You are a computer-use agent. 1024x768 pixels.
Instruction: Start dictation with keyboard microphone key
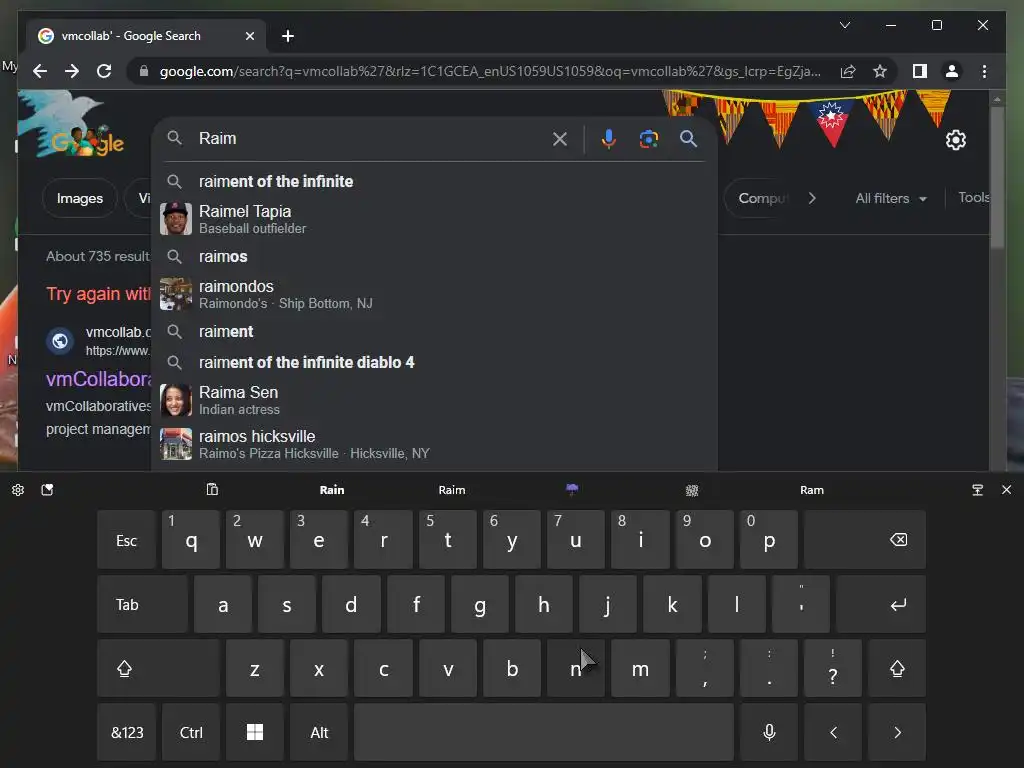[x=769, y=732]
